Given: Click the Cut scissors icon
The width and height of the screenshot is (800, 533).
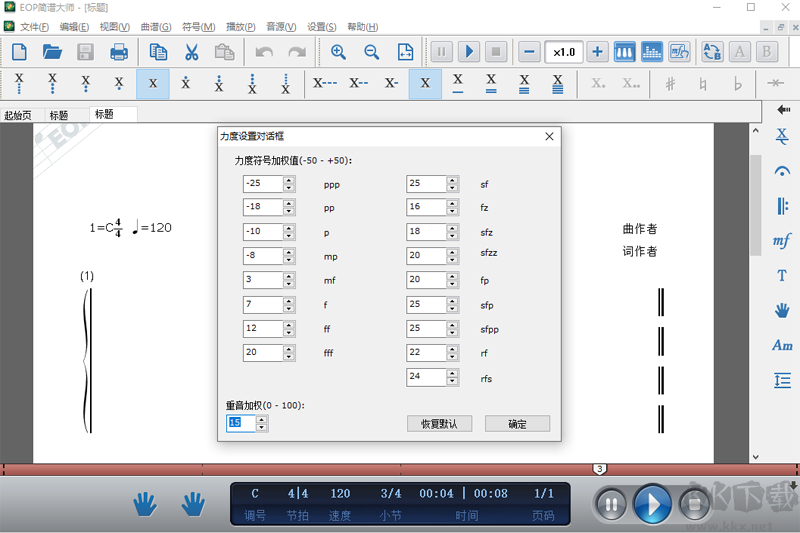Looking at the screenshot, I should pos(191,52).
